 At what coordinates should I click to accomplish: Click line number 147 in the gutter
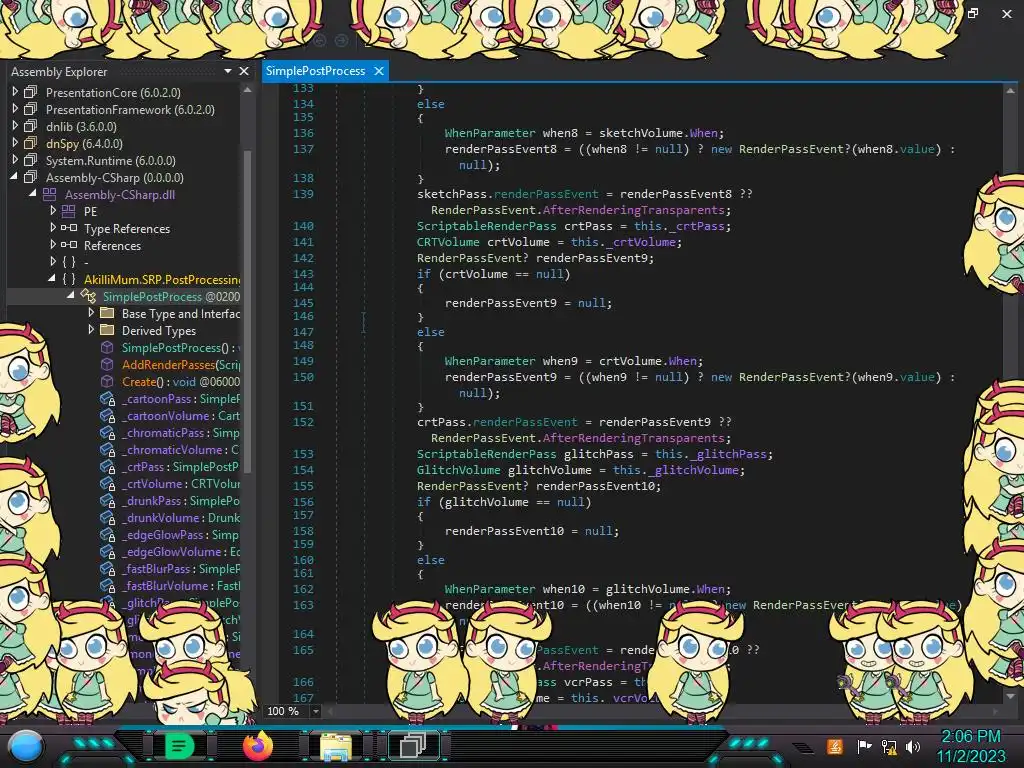pyautogui.click(x=303, y=332)
